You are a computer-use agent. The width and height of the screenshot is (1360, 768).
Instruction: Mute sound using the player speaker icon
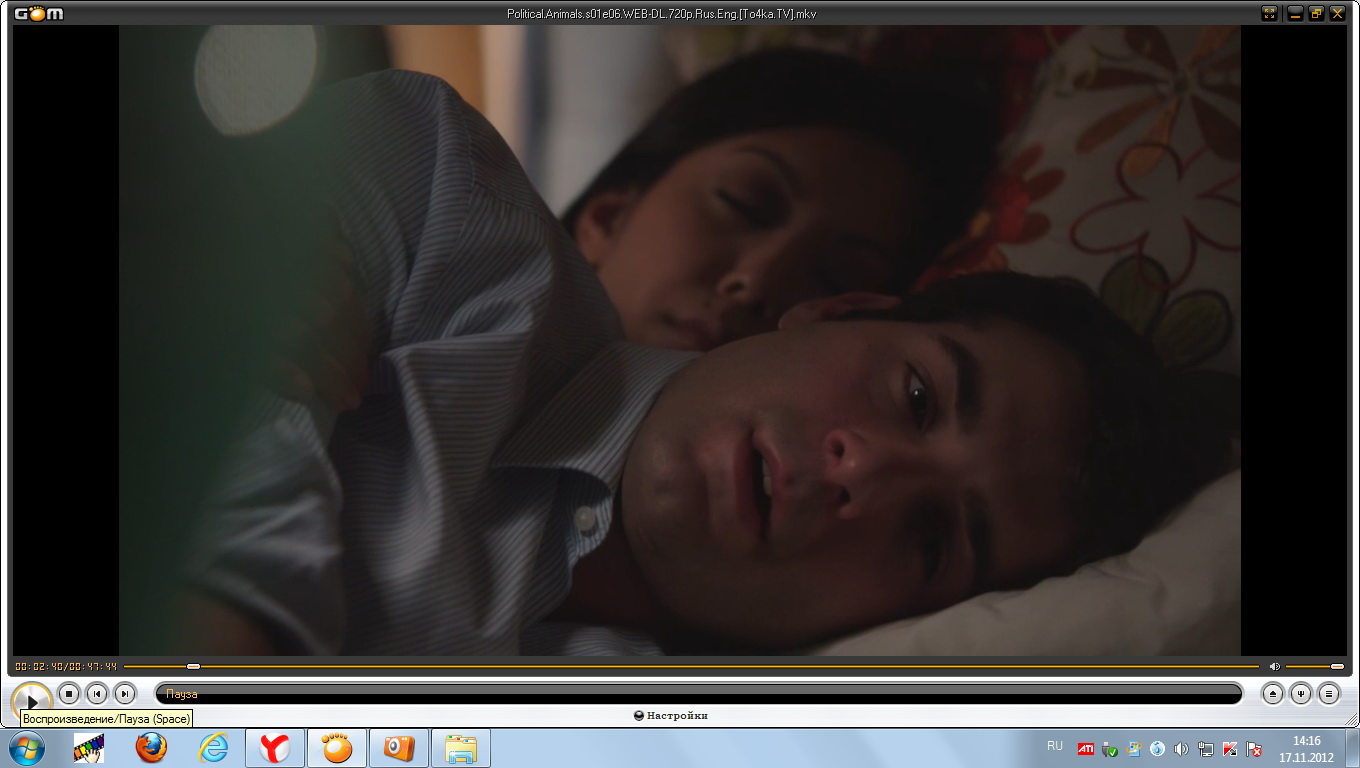[x=1274, y=666]
